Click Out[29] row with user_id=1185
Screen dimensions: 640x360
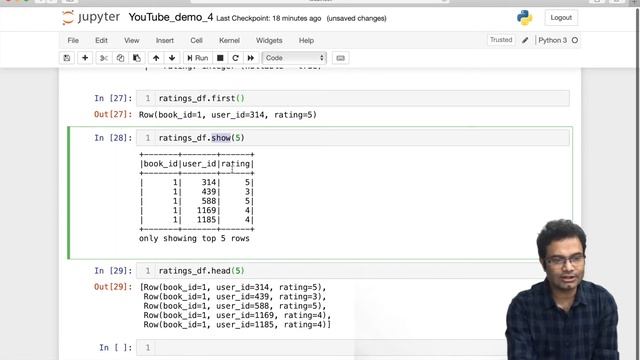point(237,325)
